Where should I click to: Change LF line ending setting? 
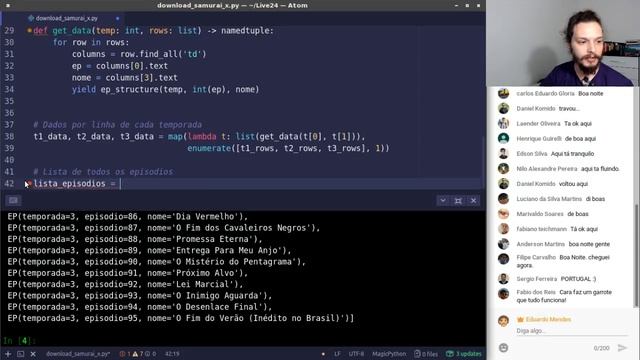(337, 354)
